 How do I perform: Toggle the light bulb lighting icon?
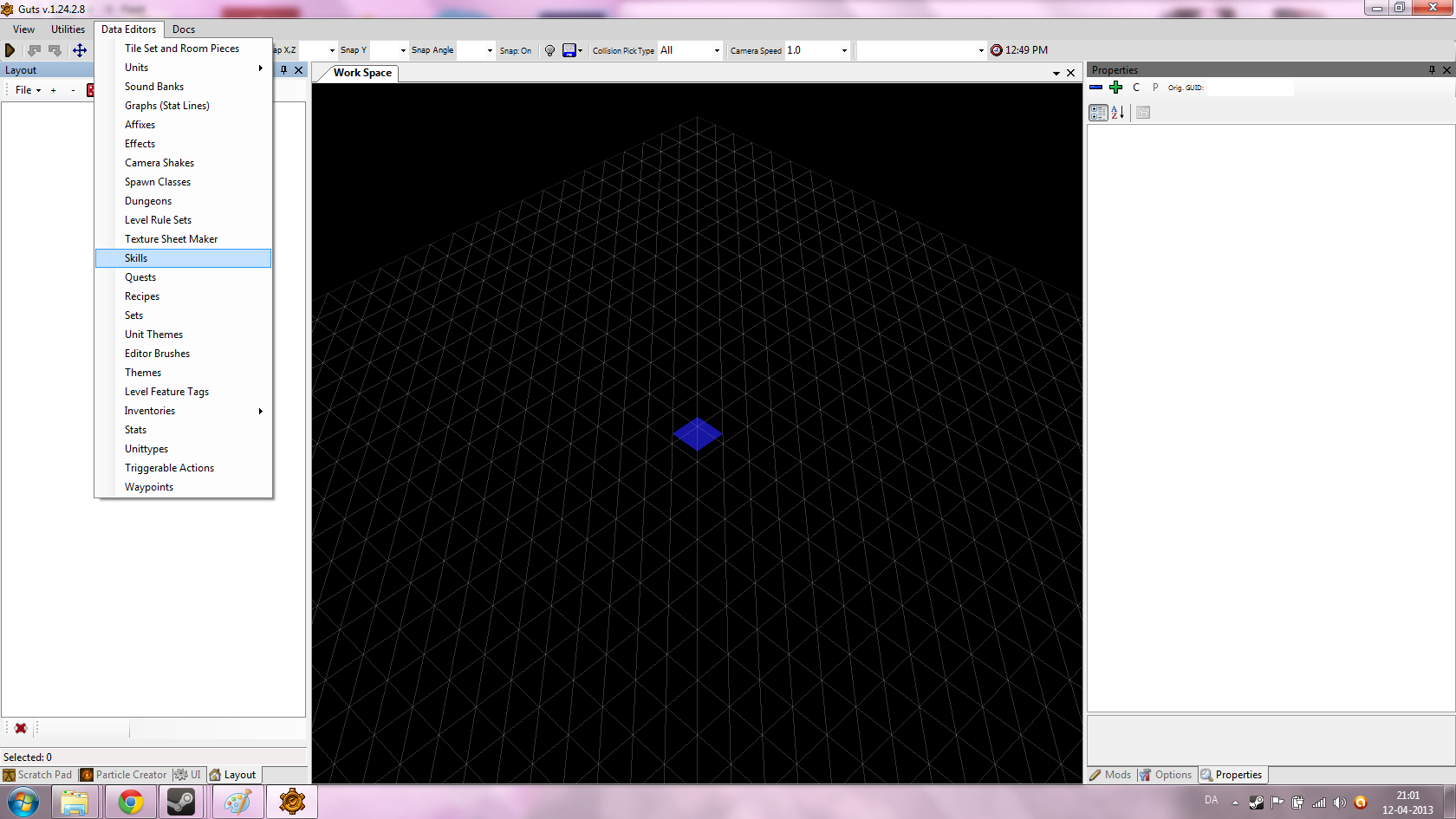549,50
